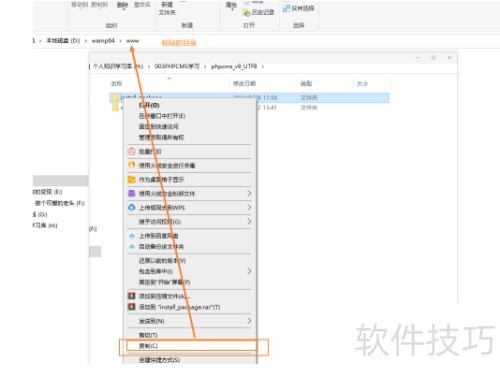Click the 反向选择 icon in the ribbon

coord(286,8)
